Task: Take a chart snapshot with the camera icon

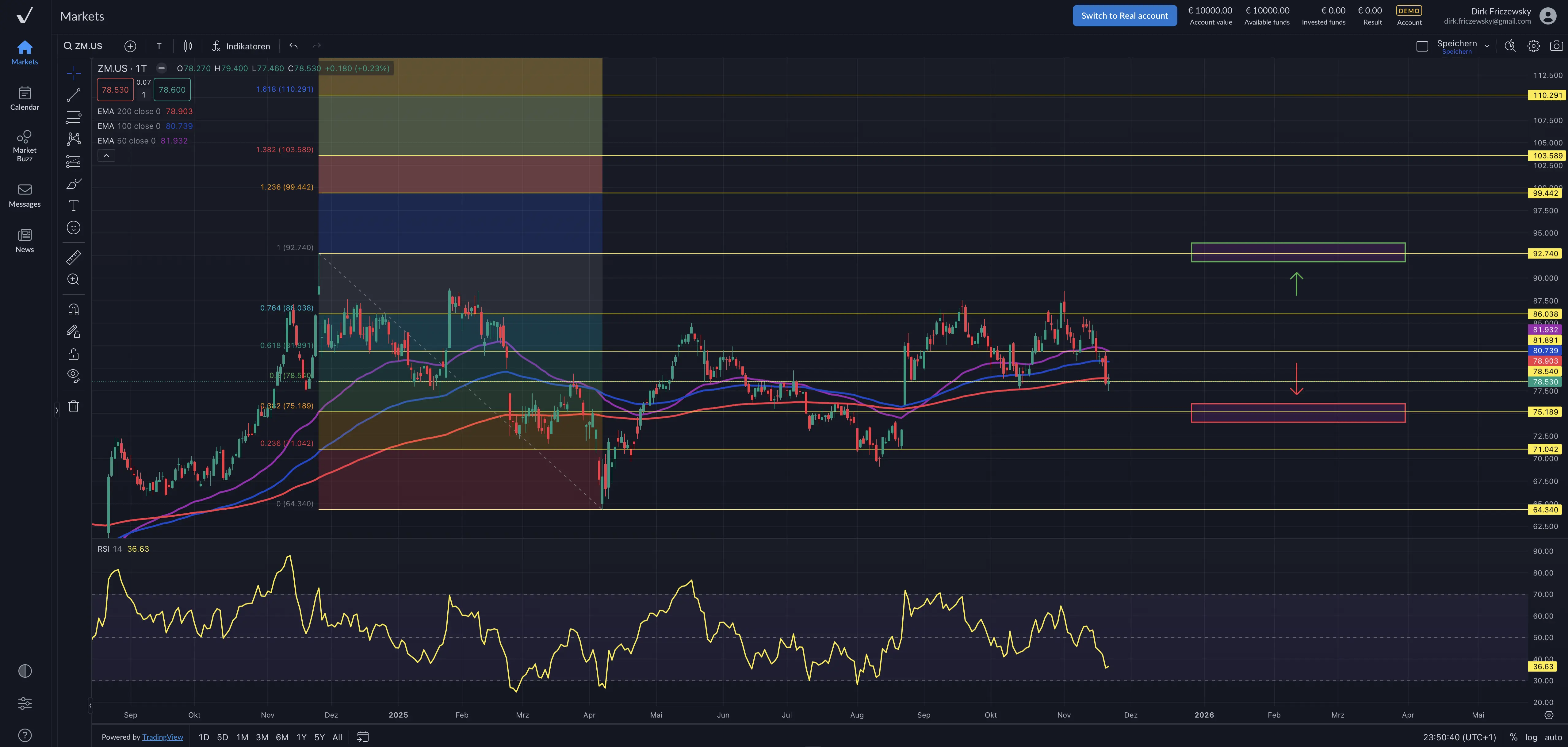Action: pos(1556,46)
